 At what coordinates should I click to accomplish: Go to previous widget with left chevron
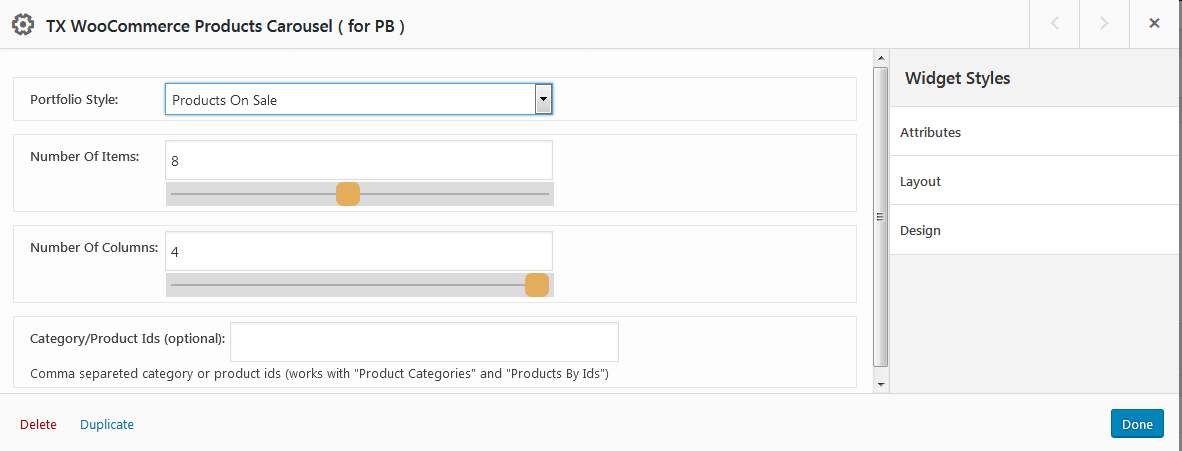pos(1054,24)
